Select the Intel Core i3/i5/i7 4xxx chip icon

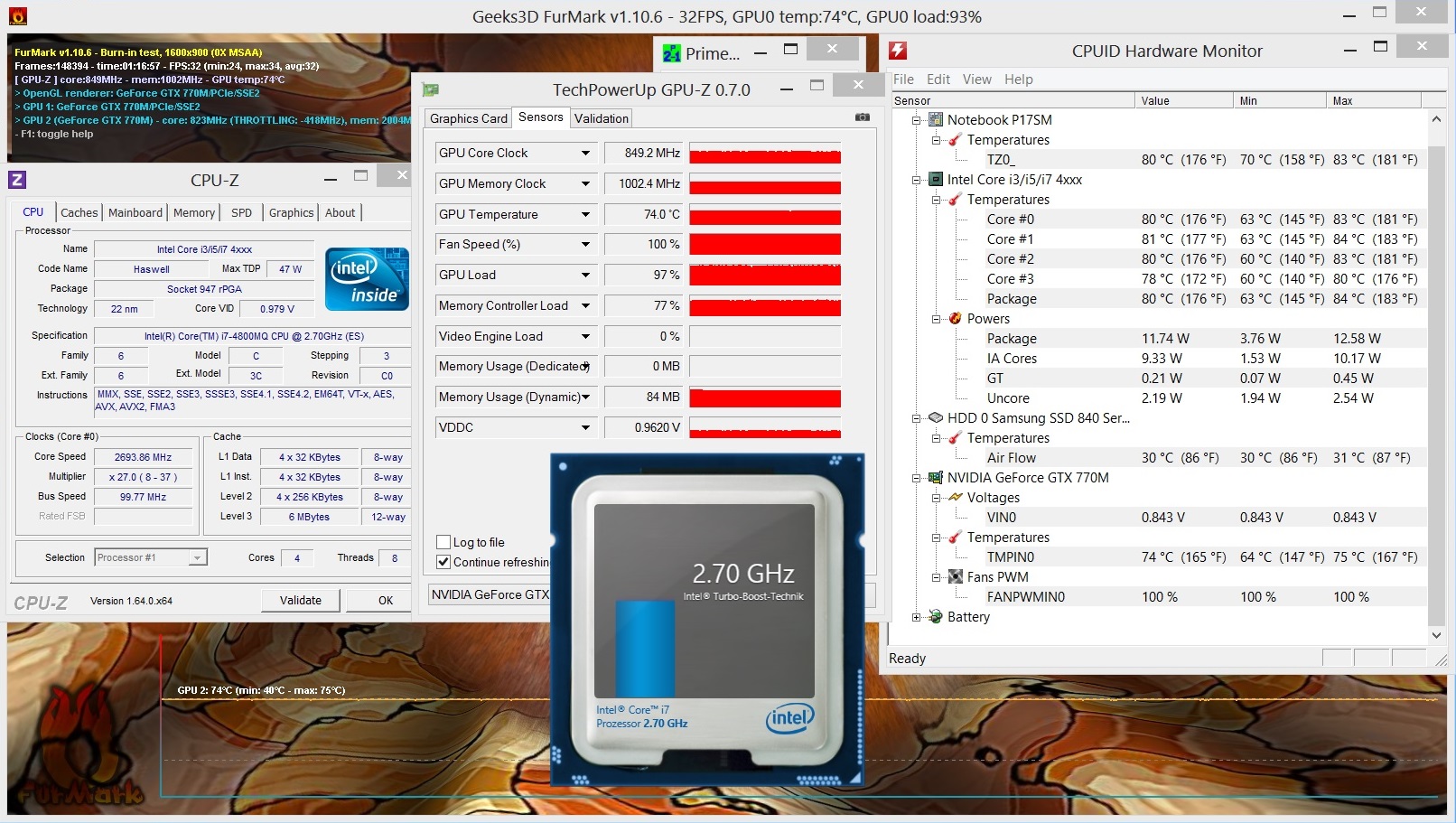935,179
